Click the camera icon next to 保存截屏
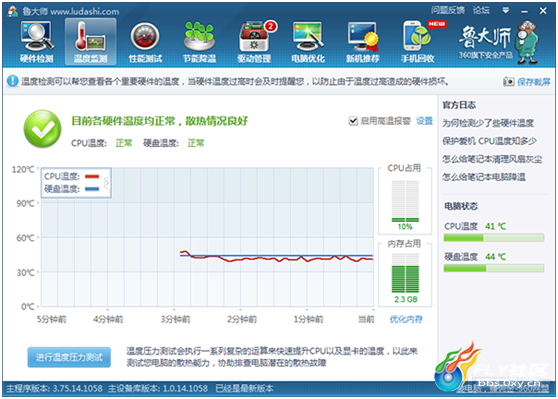558x399 pixels. [509, 82]
